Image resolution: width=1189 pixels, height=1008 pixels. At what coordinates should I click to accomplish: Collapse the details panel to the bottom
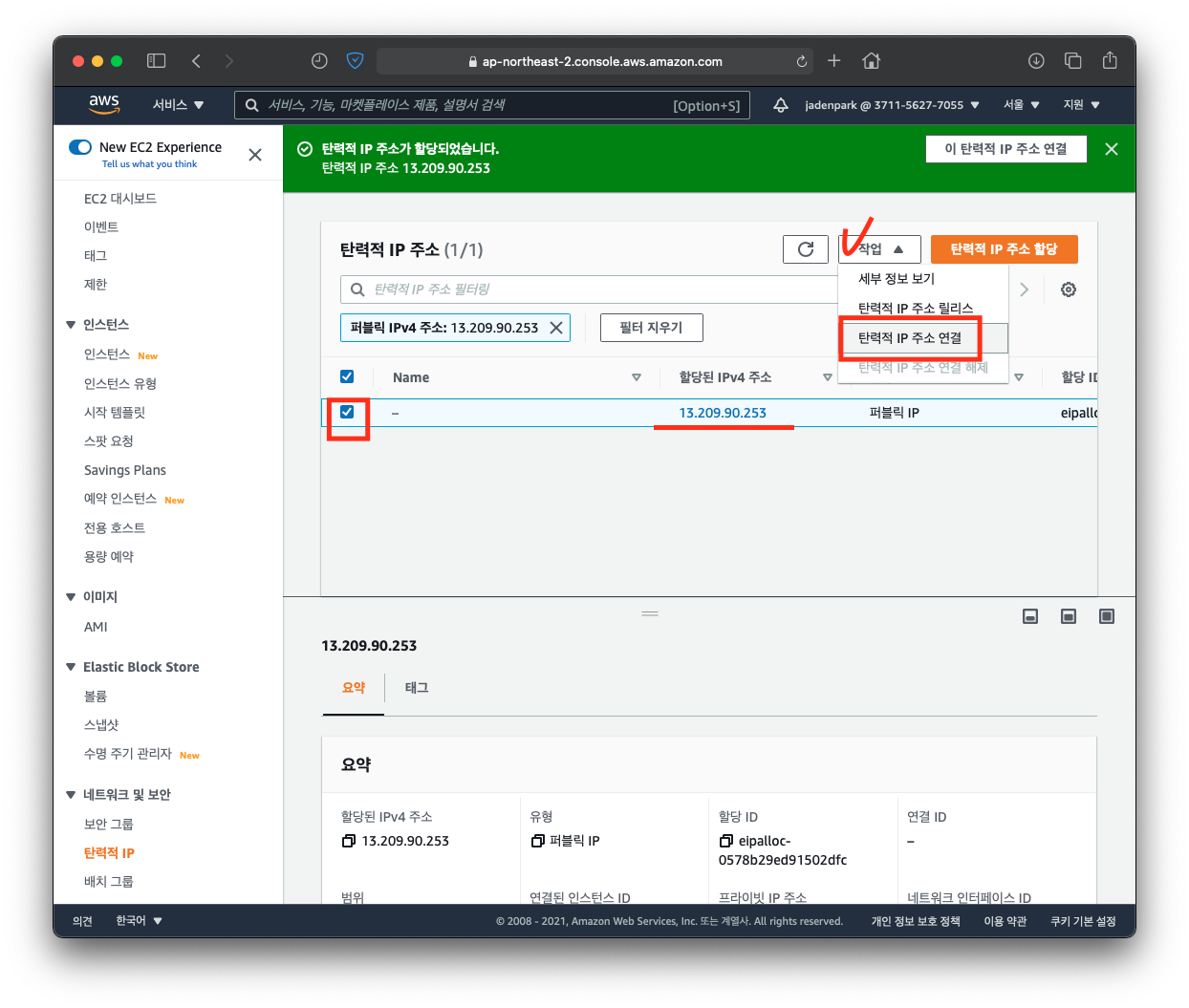tap(1030, 616)
